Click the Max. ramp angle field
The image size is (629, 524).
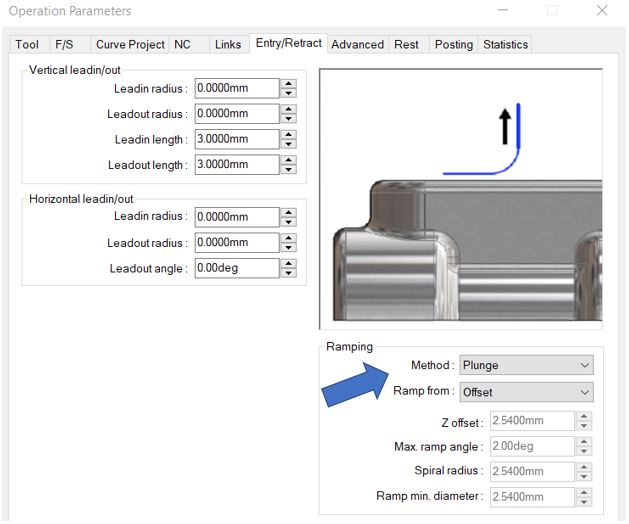(x=532, y=446)
